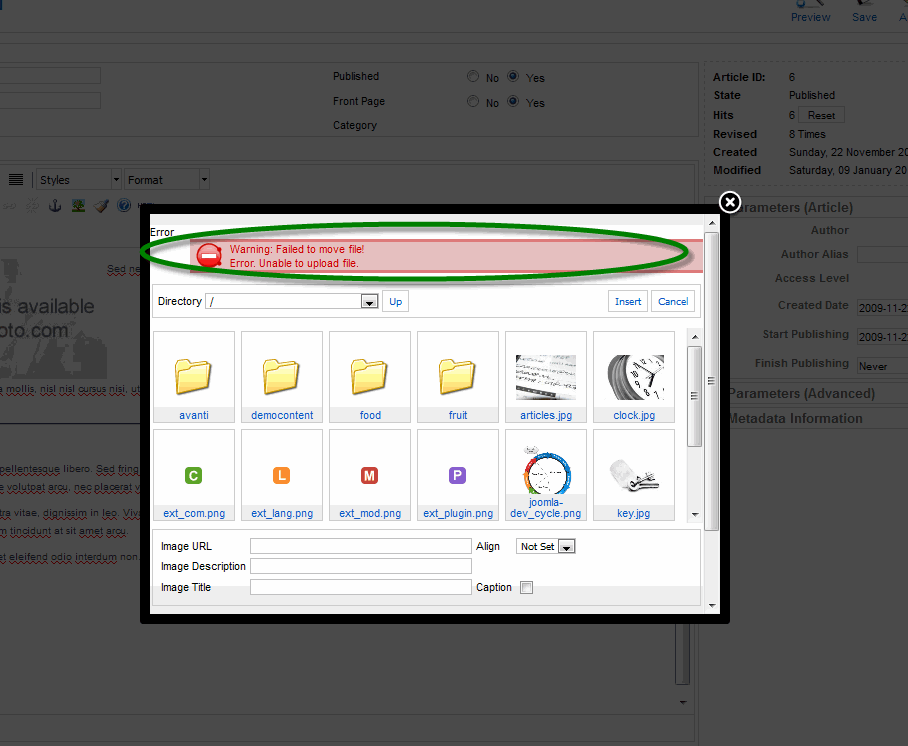908x746 pixels.
Task: Click the "Error. Unable to upload file." text
Action: [x=294, y=263]
